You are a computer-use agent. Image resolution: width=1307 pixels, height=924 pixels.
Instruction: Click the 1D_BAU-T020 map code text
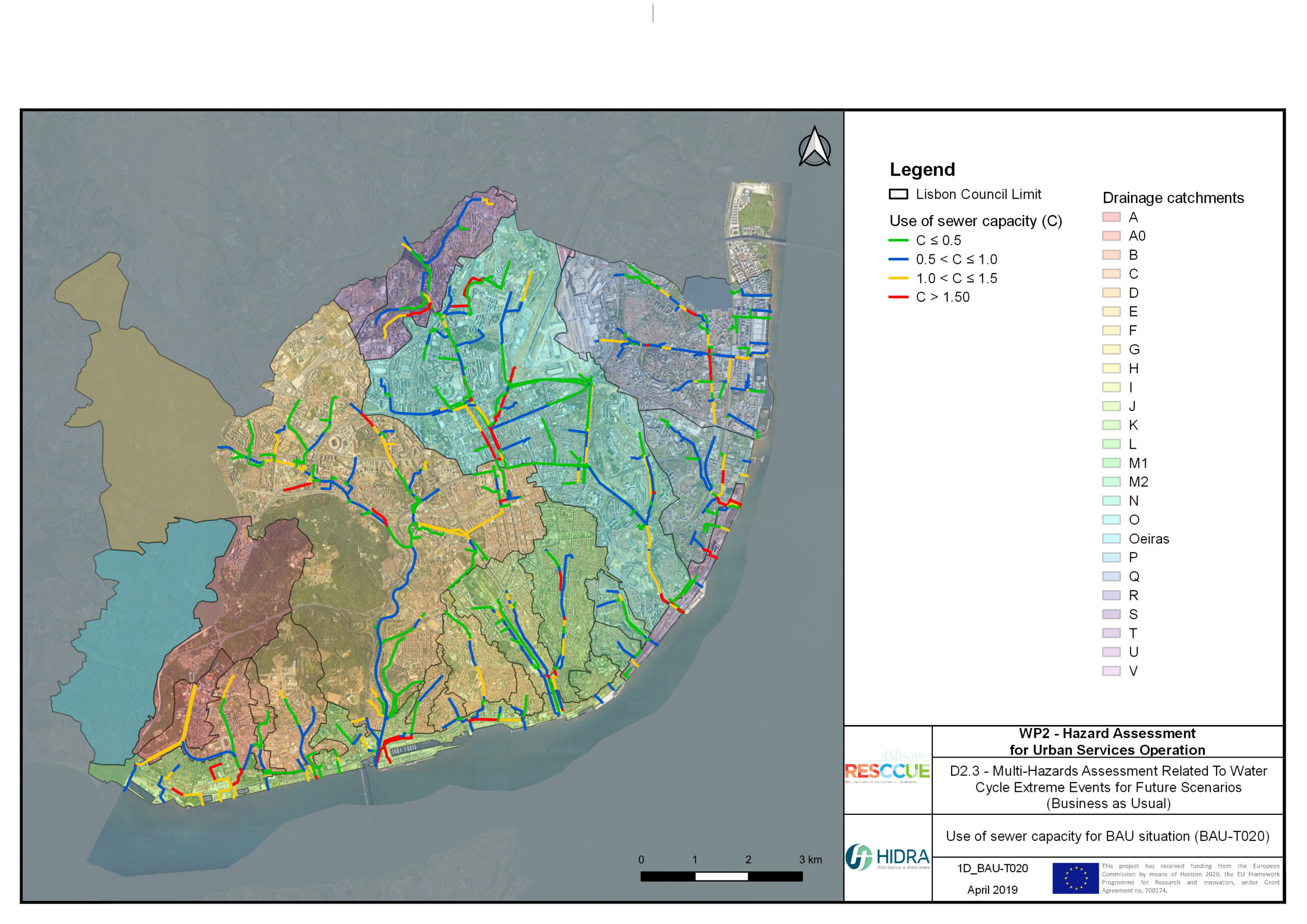coord(992,868)
